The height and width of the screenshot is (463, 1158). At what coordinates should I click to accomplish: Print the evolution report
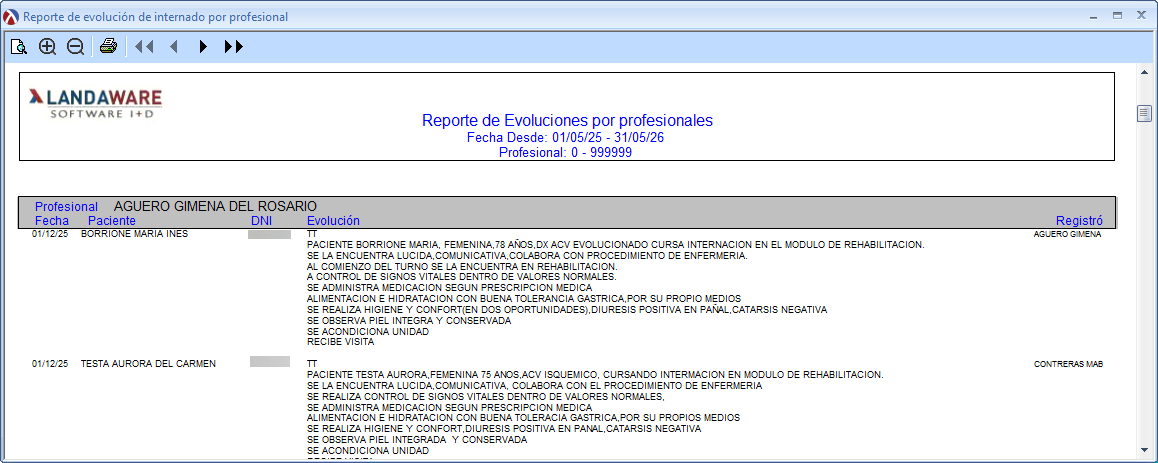tap(109, 47)
